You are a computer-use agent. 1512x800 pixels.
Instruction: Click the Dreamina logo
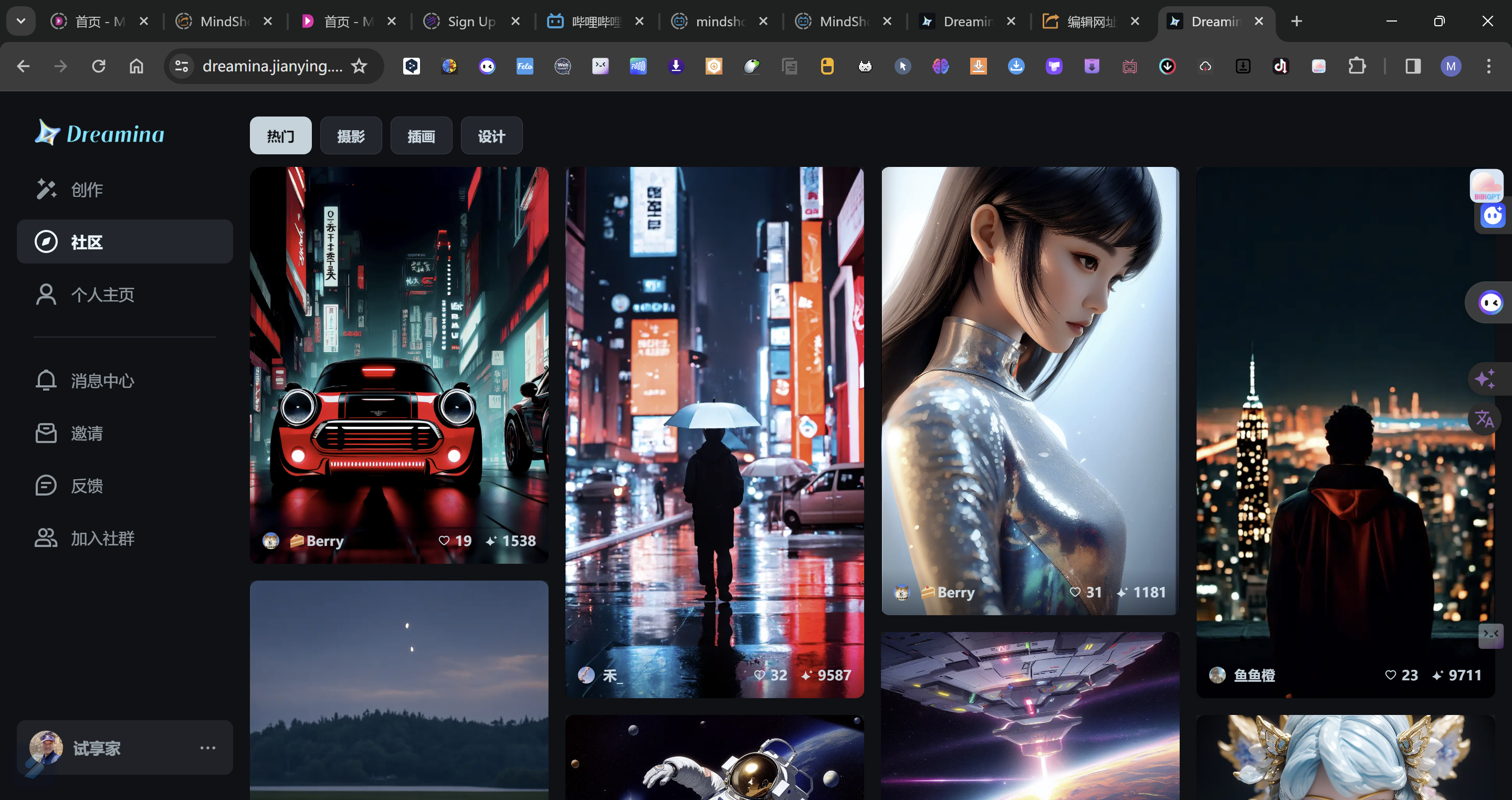point(100,134)
